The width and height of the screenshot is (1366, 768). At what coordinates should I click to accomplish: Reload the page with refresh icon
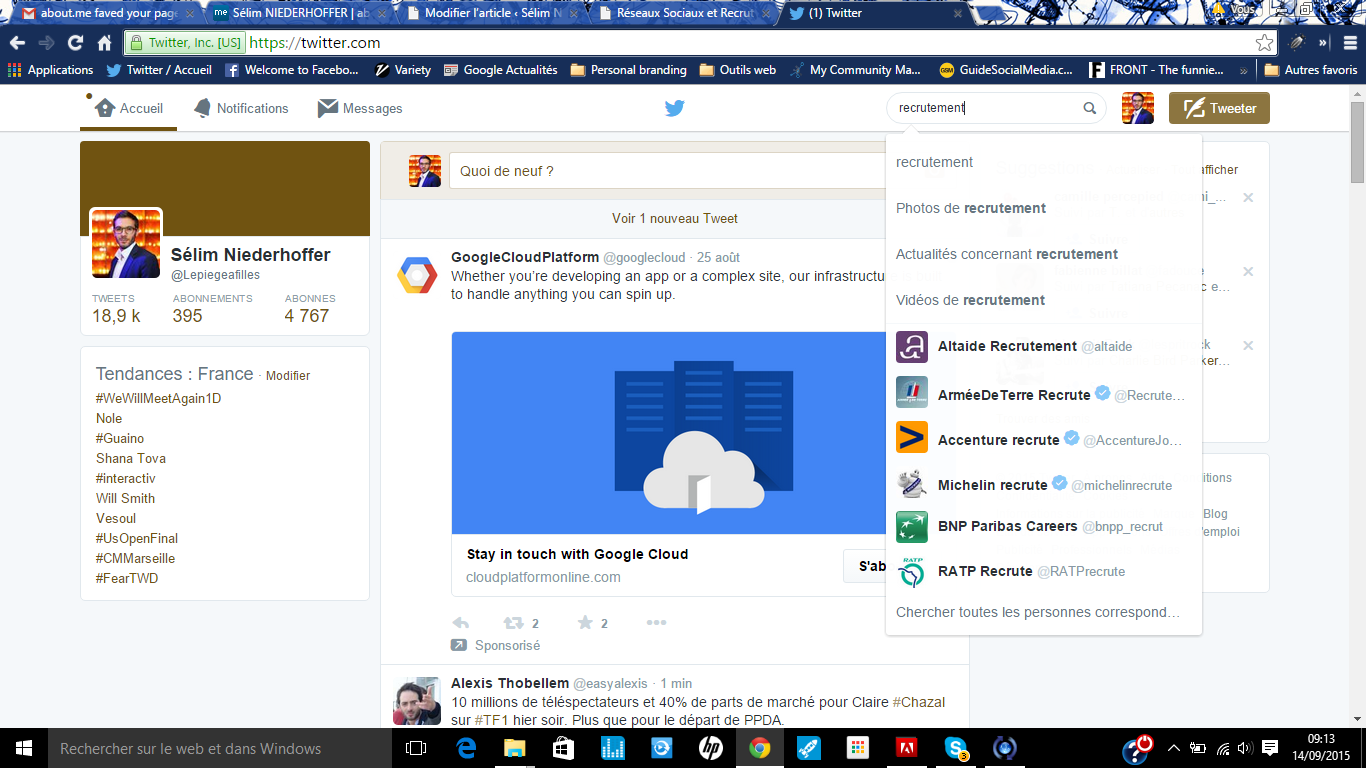tap(75, 43)
